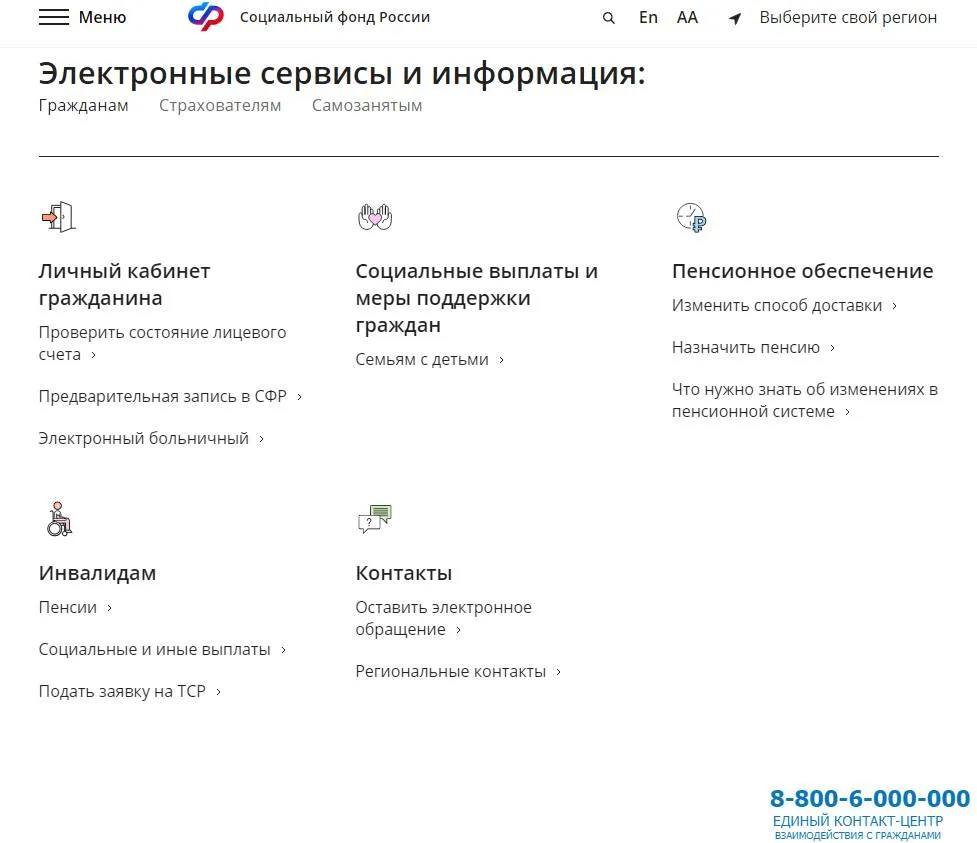The width and height of the screenshot is (977, 843).
Task: Click the chat bubbles Контакты icon
Action: click(375, 519)
